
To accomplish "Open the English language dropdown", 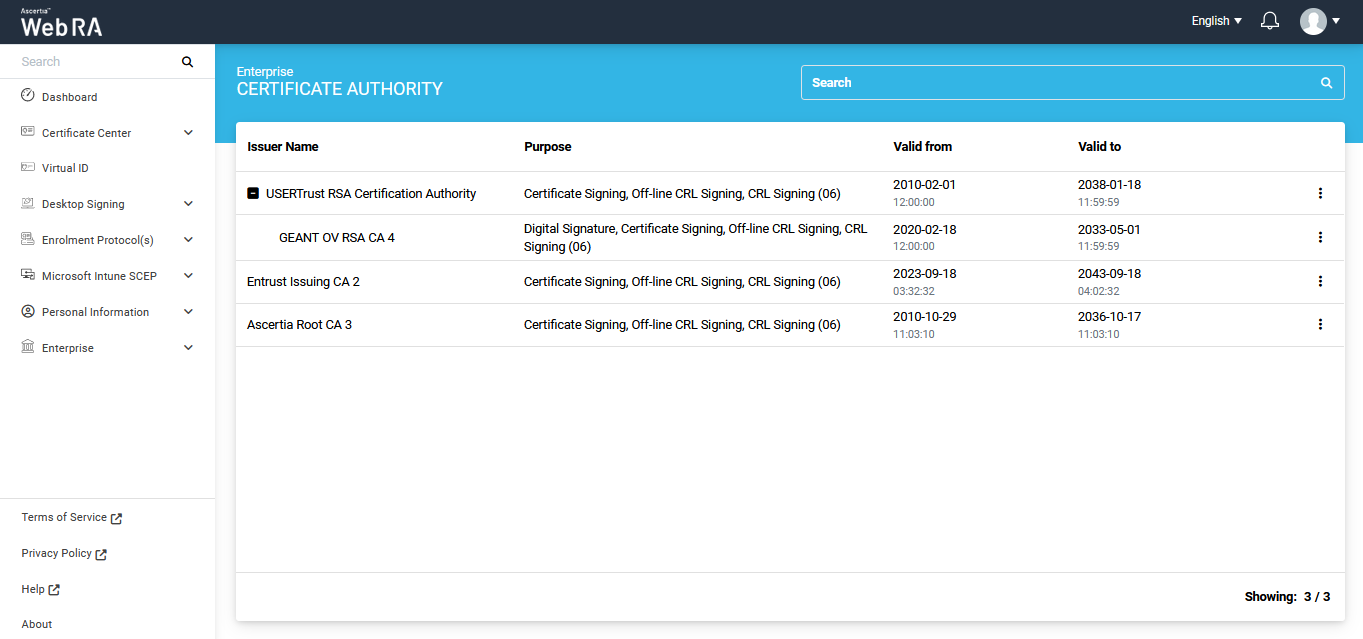I will (x=1216, y=21).
